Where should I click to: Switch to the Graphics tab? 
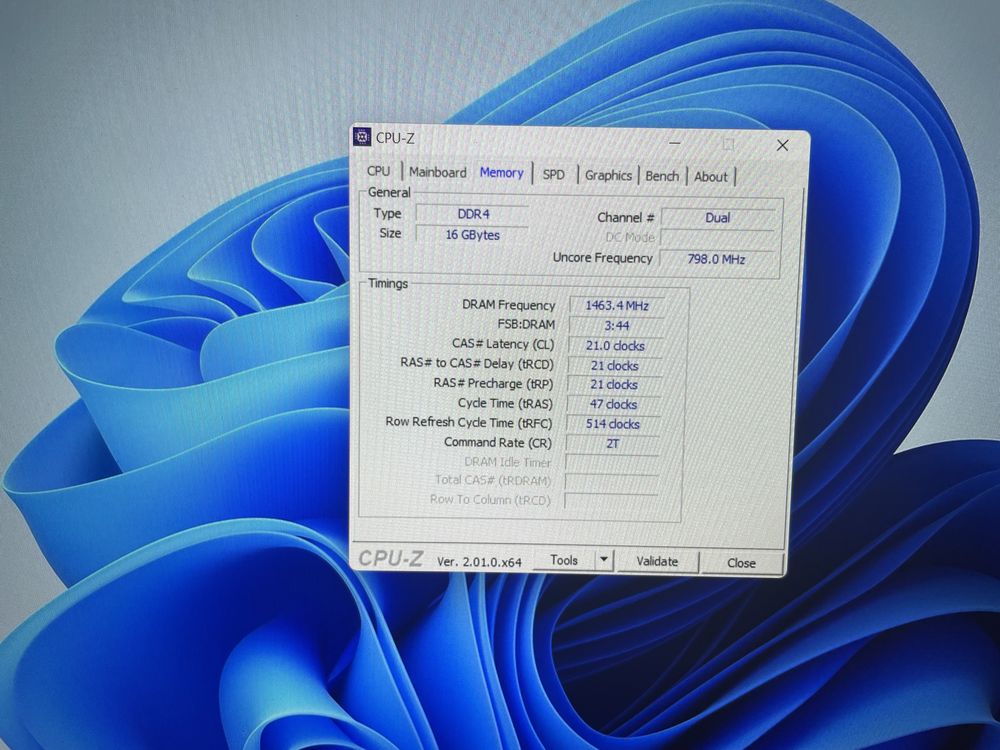(x=608, y=175)
